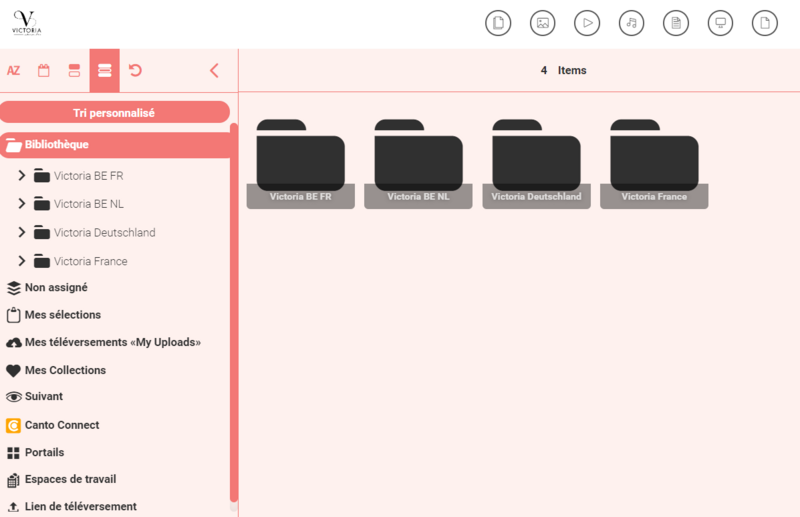
Task: Expand the Victoria BE FR tree folder
Action: tap(22, 176)
